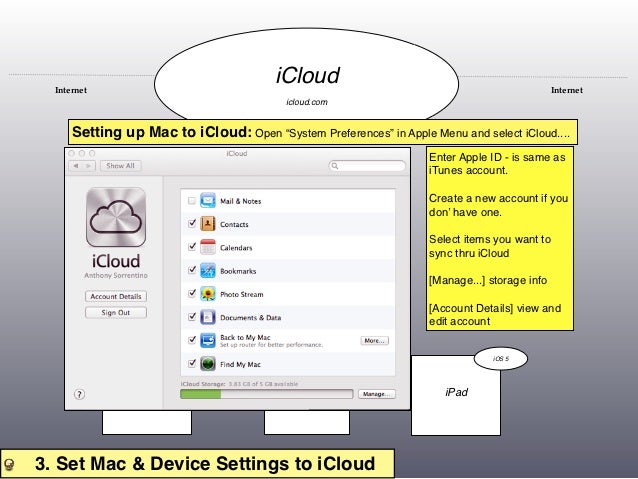
Task: Click the iPad device box
Action: 456,395
